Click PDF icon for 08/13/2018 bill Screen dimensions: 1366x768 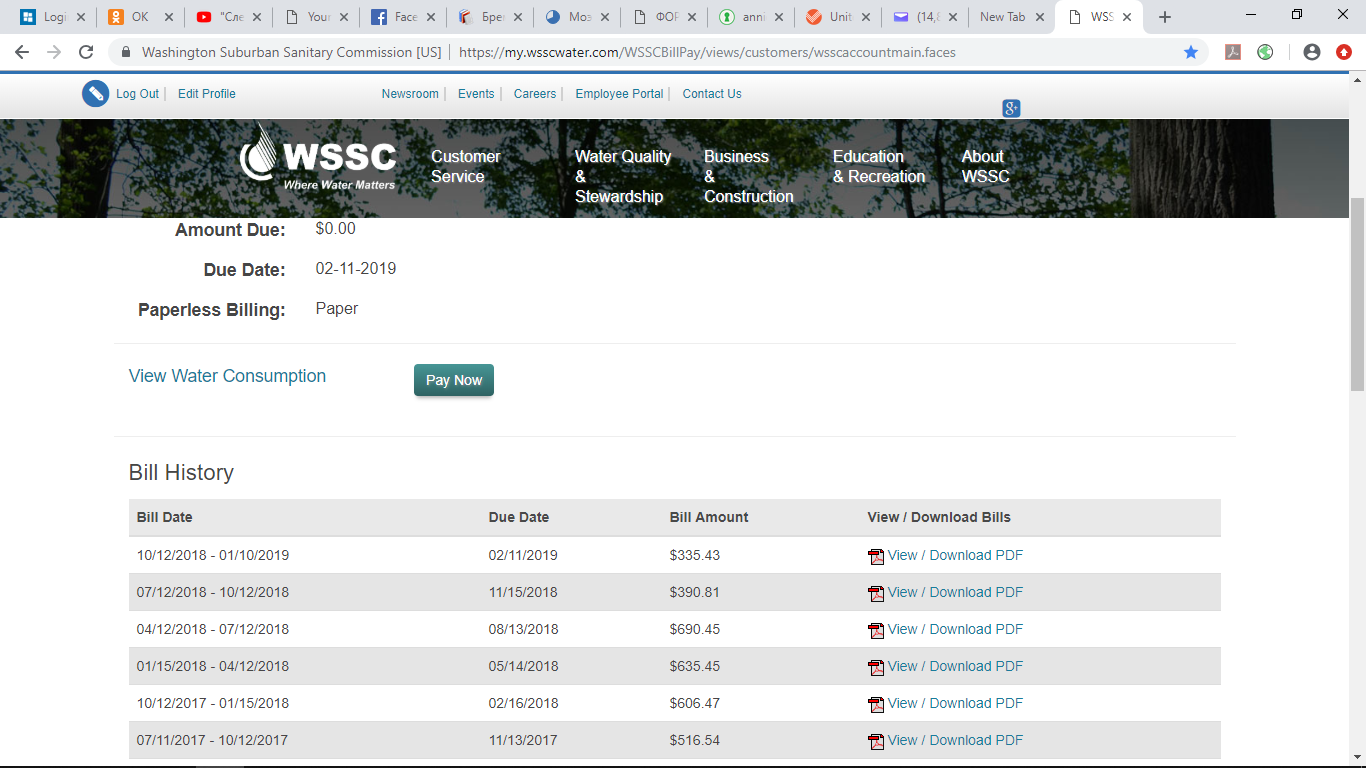(876, 631)
